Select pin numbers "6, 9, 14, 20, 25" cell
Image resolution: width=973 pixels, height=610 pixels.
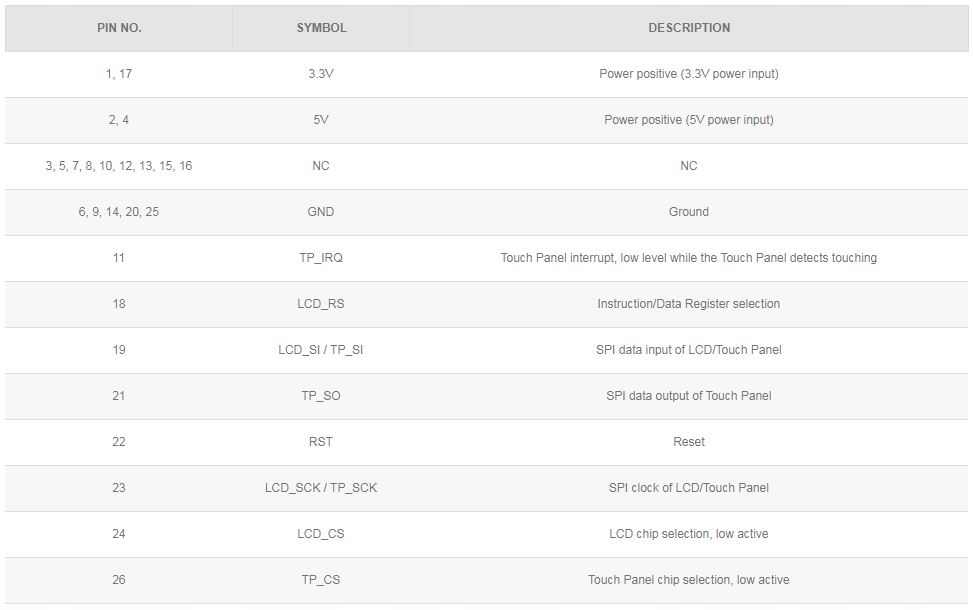click(x=119, y=212)
